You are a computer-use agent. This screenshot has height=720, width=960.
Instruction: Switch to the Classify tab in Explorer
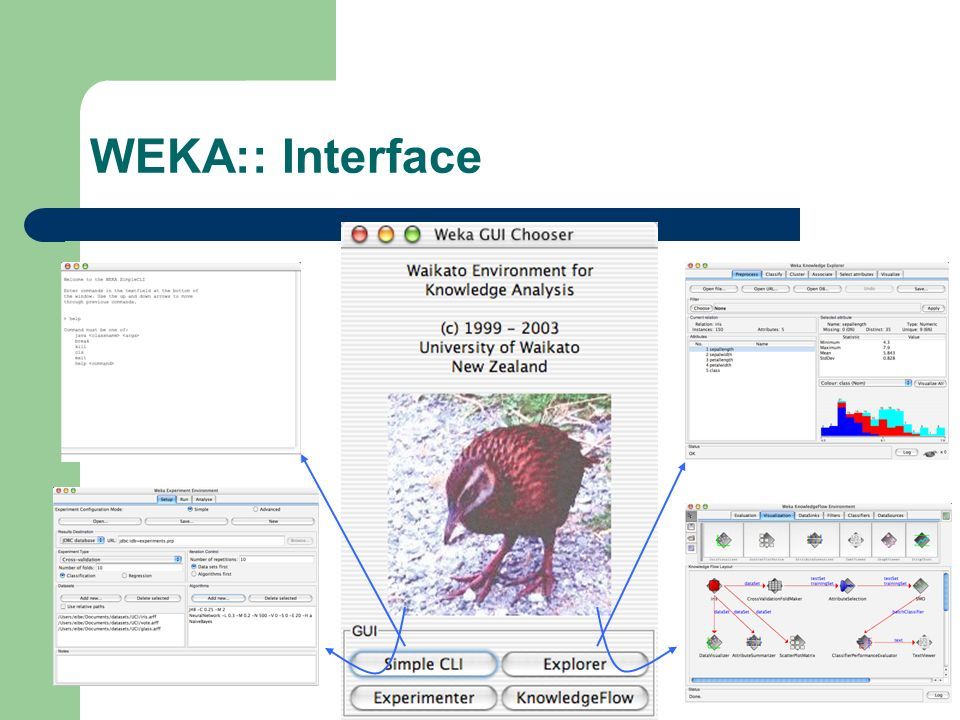[x=774, y=274]
